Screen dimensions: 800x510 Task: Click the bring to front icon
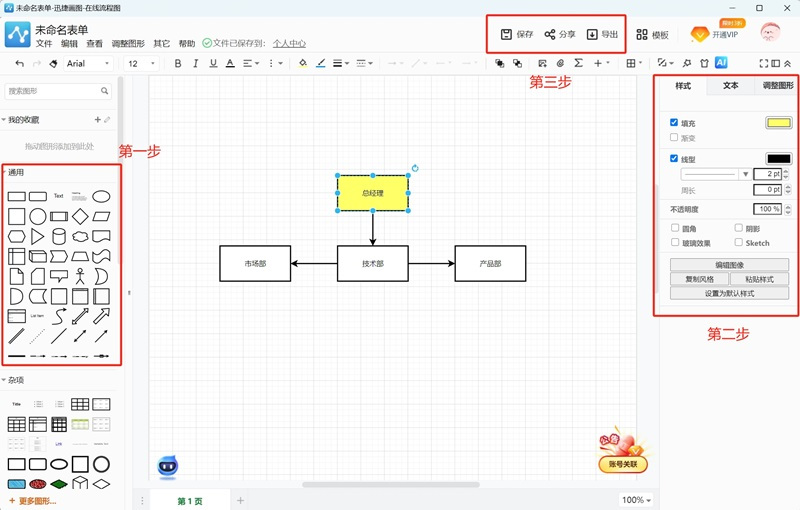pos(499,63)
